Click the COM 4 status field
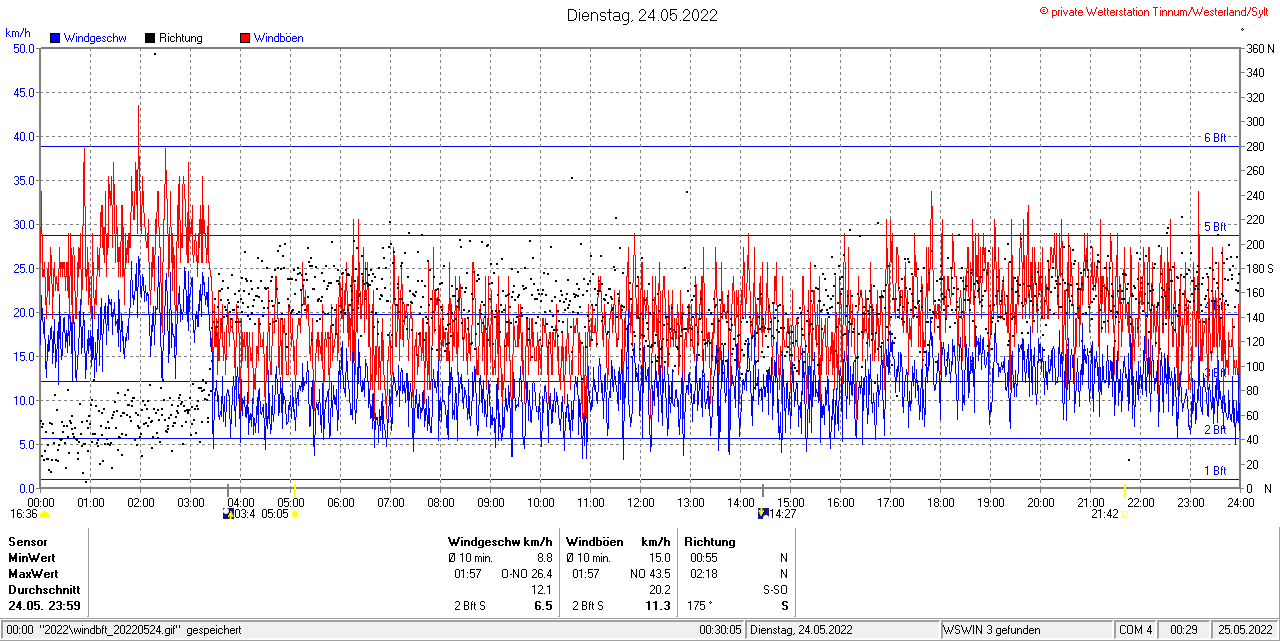The image size is (1280, 641). point(1136,630)
